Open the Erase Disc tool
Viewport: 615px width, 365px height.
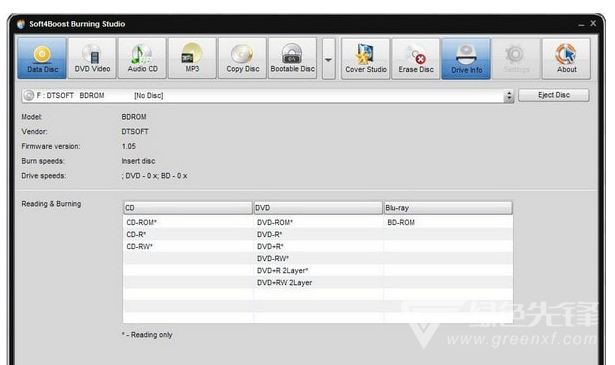[x=416, y=59]
